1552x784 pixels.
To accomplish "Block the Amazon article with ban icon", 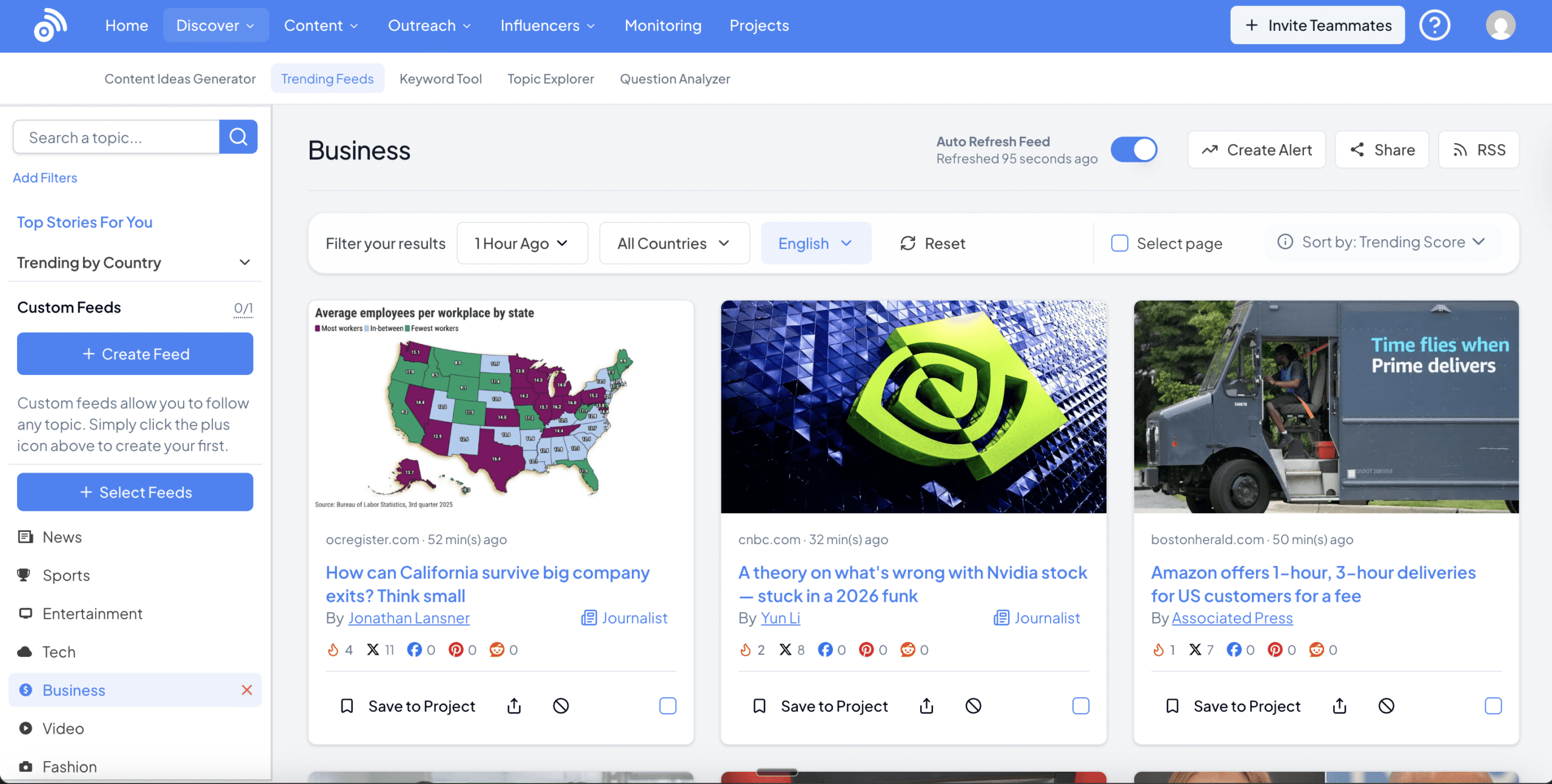I will pyautogui.click(x=1386, y=706).
